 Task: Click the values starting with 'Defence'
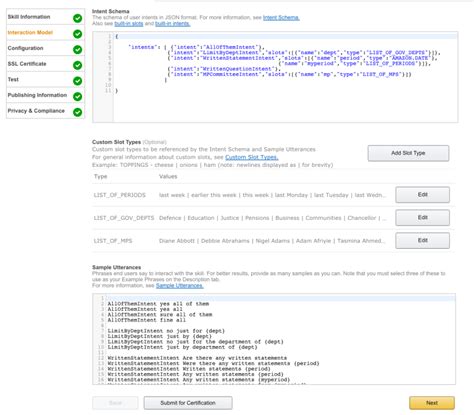(x=273, y=218)
